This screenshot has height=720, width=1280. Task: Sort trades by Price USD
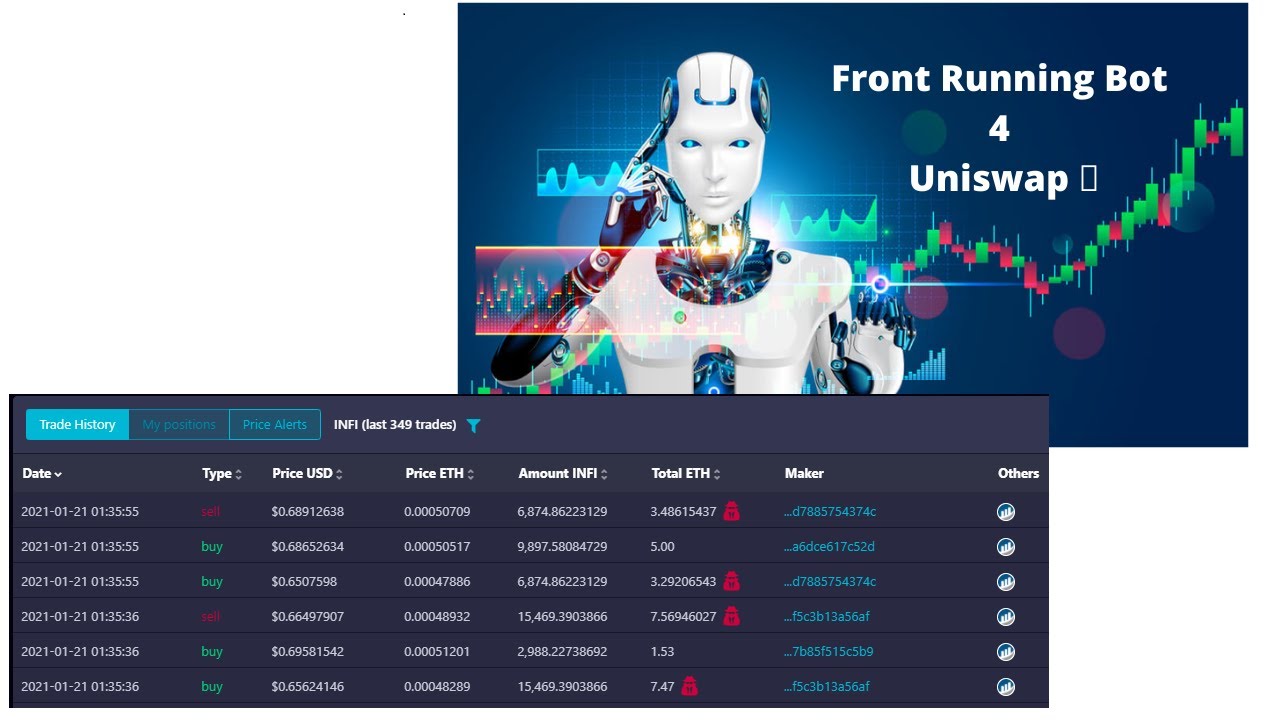pyautogui.click(x=307, y=473)
